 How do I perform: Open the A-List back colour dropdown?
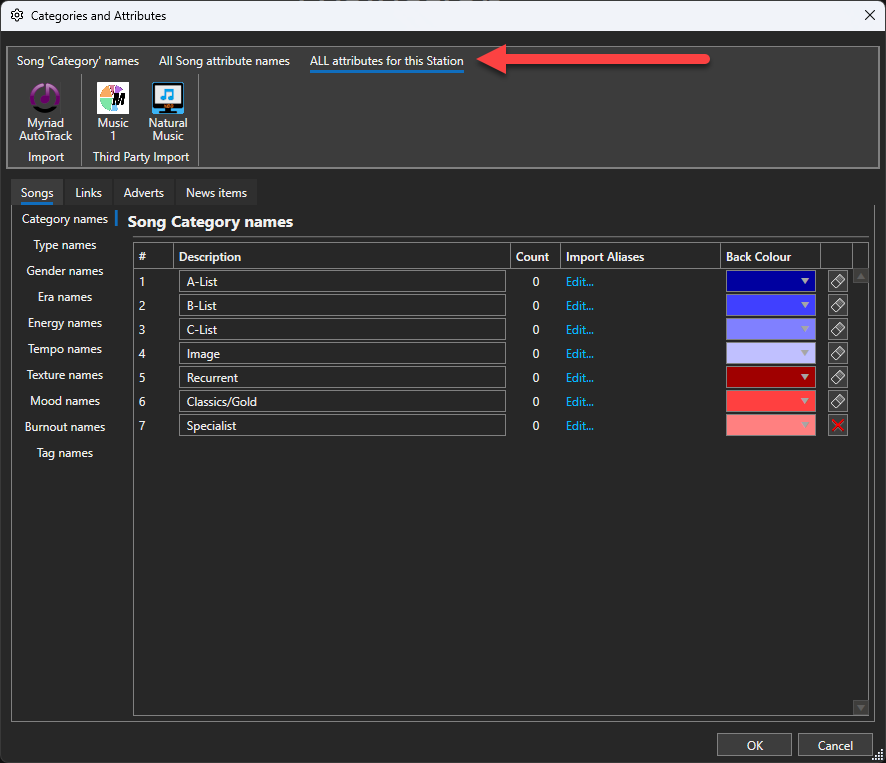point(804,282)
